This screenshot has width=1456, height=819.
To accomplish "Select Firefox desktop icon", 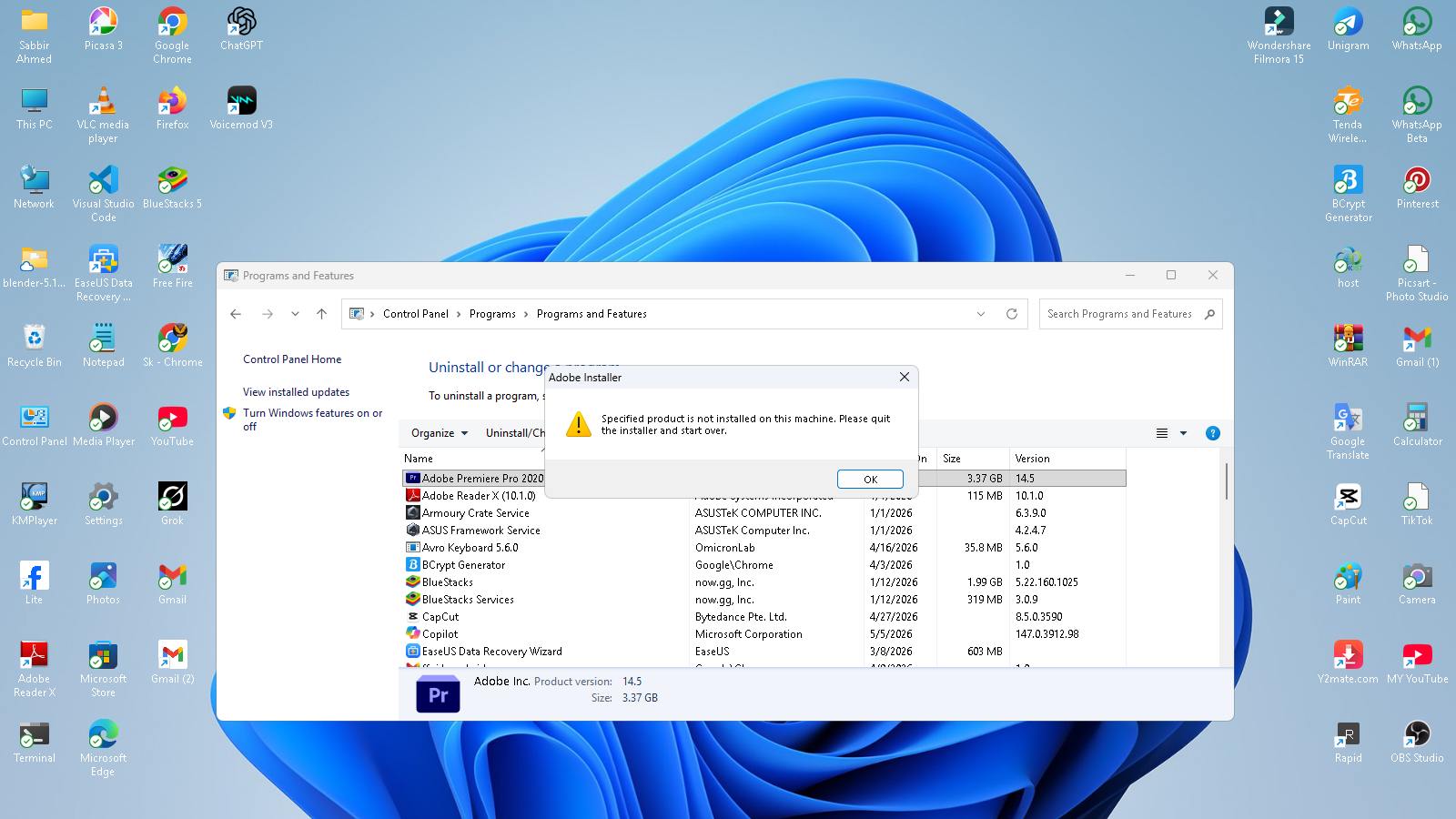I will (172, 108).
